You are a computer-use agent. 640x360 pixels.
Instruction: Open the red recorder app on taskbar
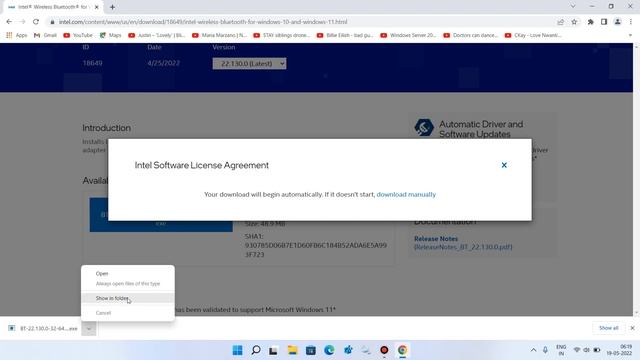(384, 350)
